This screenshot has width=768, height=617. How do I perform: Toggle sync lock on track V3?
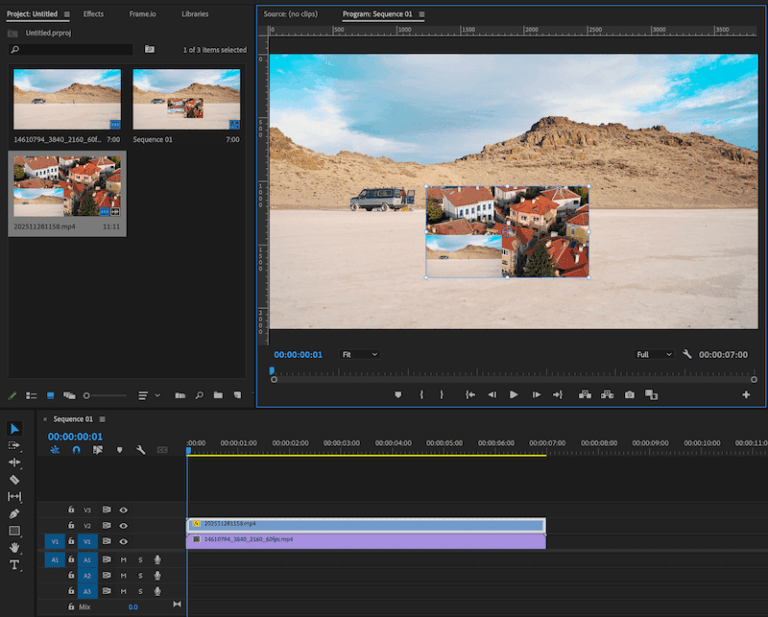[x=106, y=510]
